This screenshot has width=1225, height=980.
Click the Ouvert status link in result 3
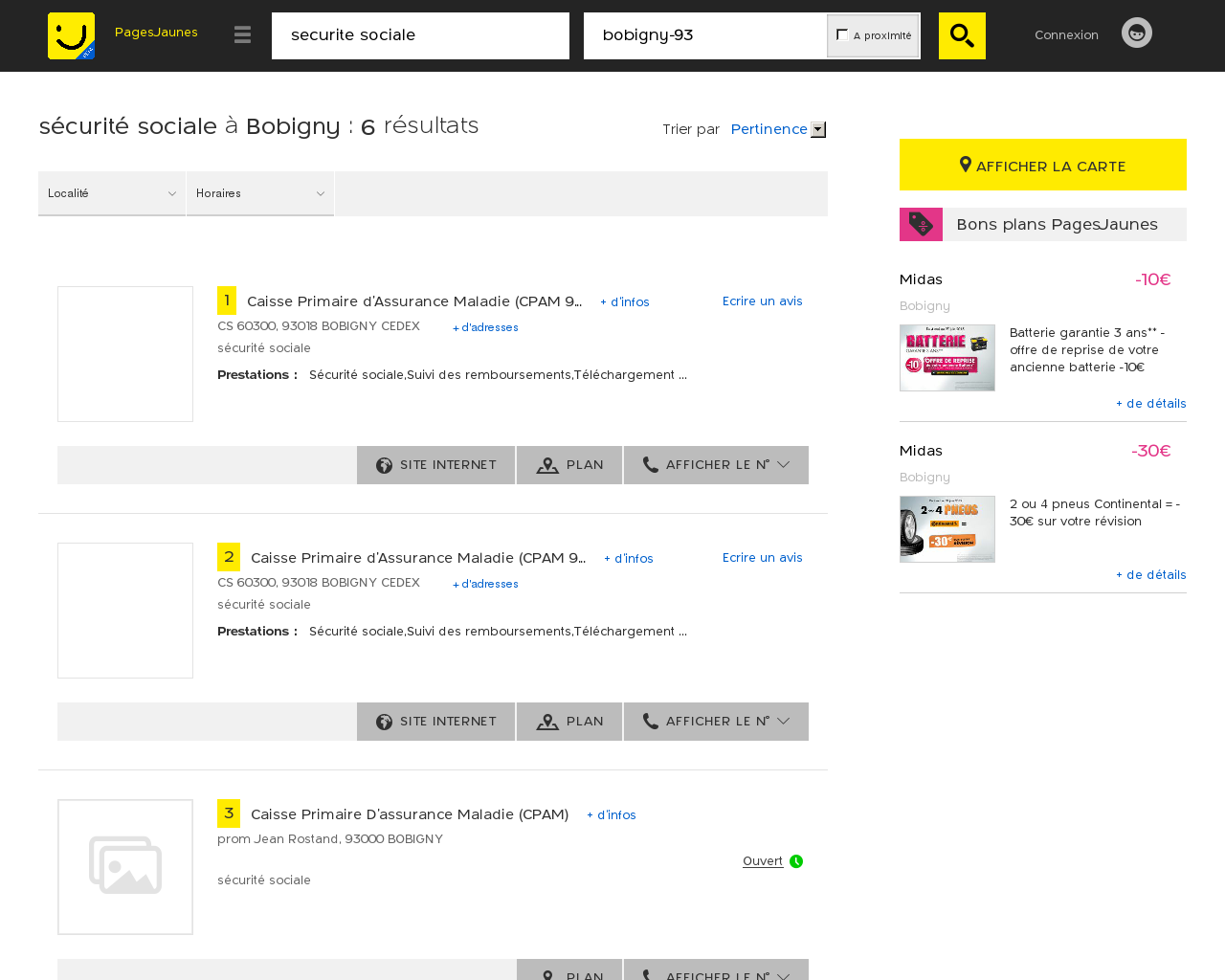[x=763, y=861]
